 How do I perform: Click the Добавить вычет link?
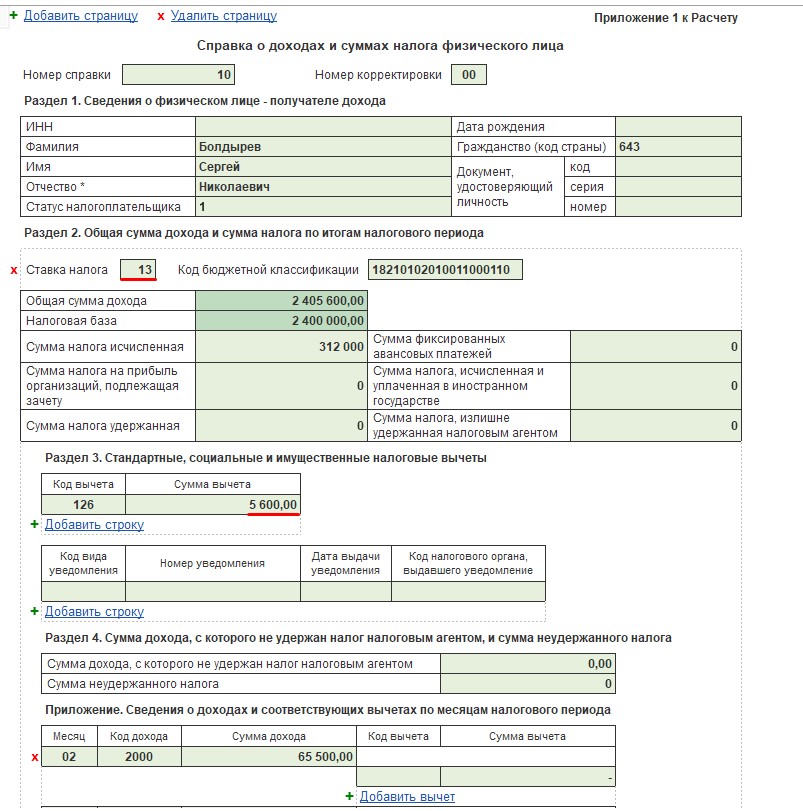coord(407,797)
